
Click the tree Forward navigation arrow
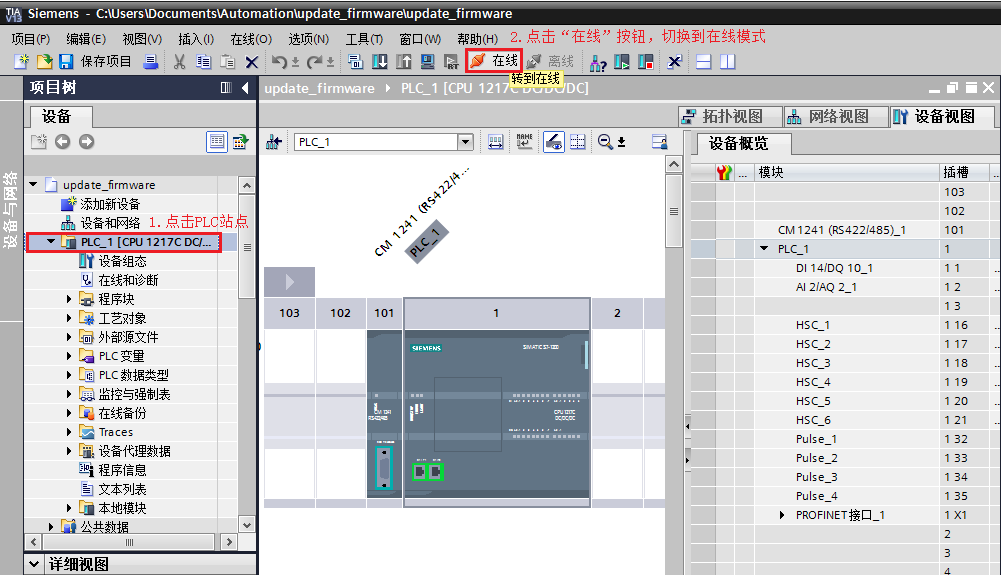click(x=86, y=142)
